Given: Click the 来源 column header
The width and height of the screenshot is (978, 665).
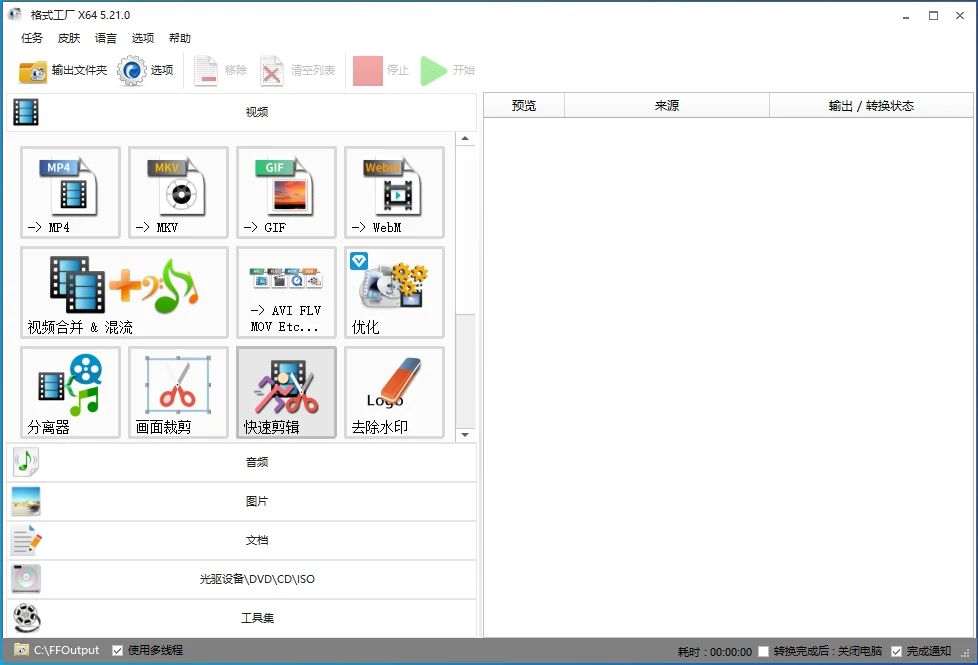Looking at the screenshot, I should tap(666, 106).
